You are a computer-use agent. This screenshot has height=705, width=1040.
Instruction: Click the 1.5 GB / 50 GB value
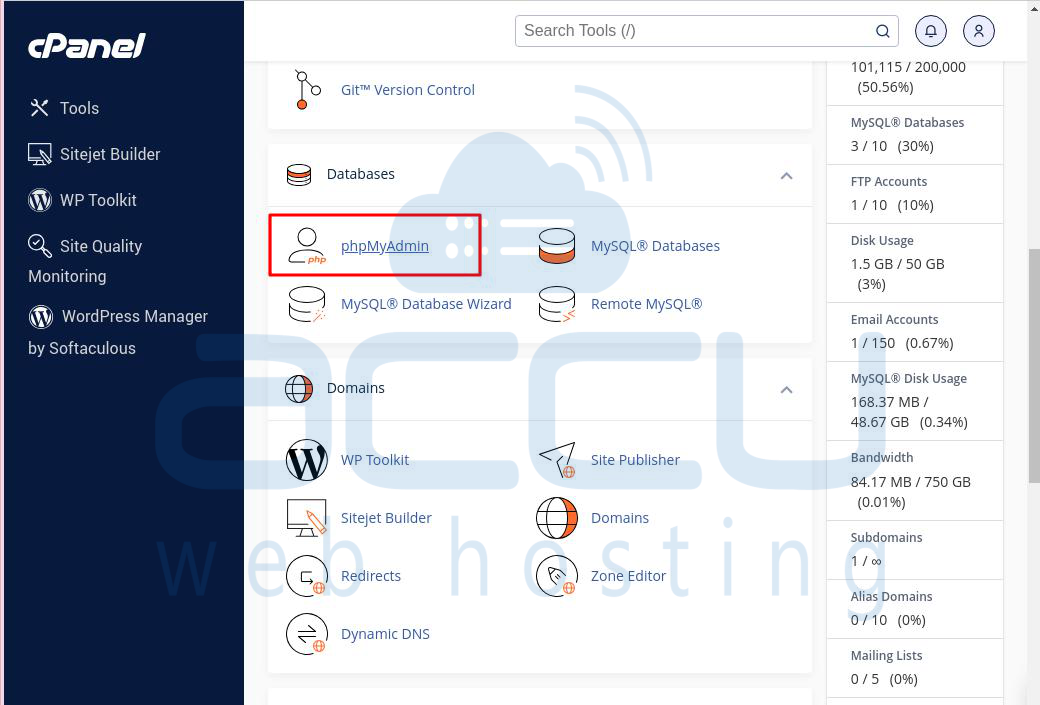point(897,264)
